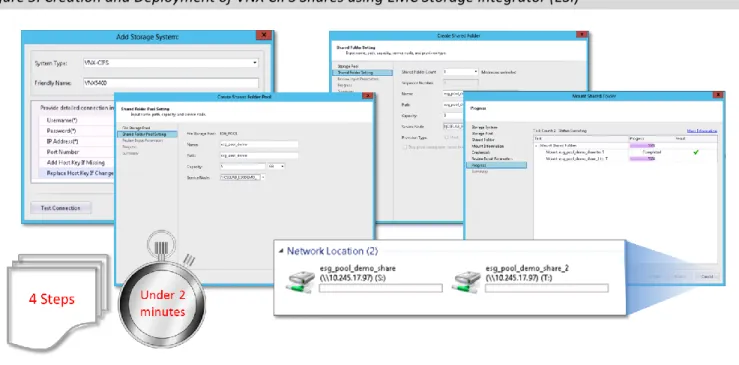Select Mount Information step in Mount Shared Folder
Screen dimensions: 739x365
point(487,146)
